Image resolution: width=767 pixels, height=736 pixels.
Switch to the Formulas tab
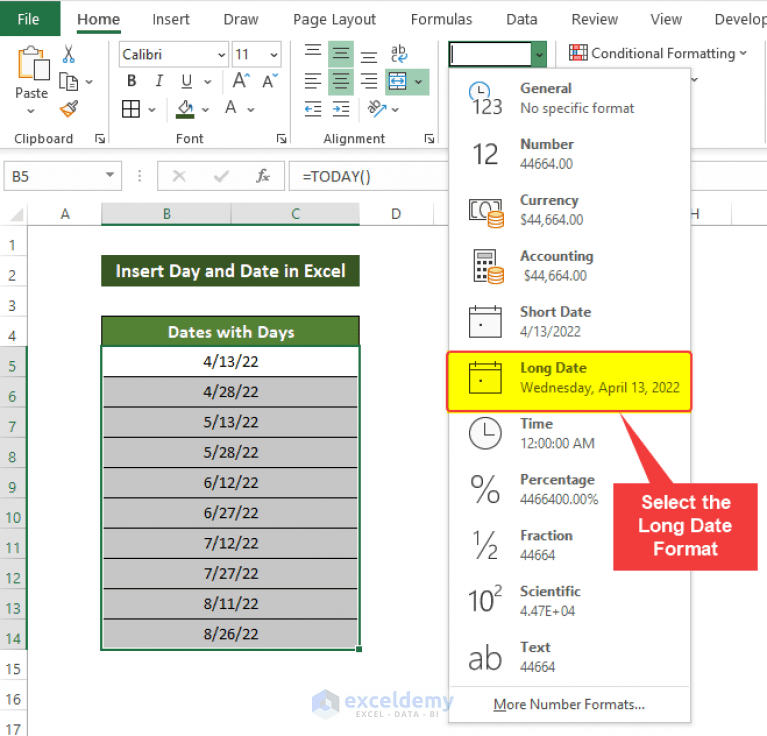(442, 19)
